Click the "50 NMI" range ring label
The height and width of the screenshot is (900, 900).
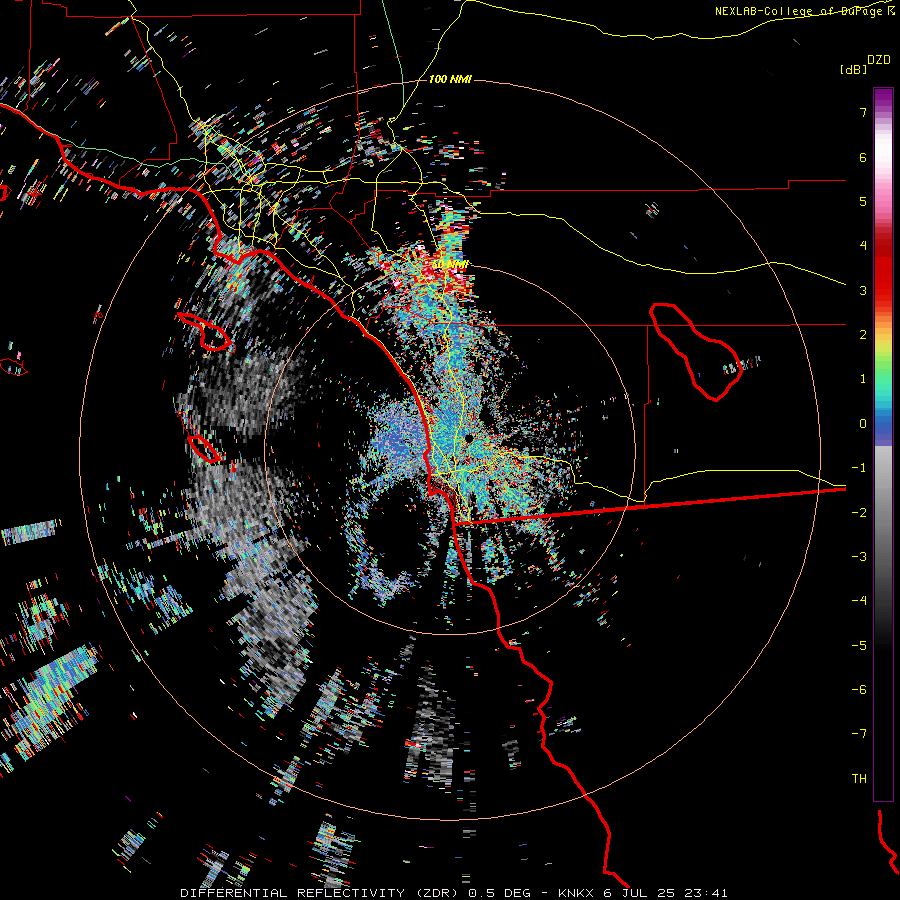click(450, 265)
